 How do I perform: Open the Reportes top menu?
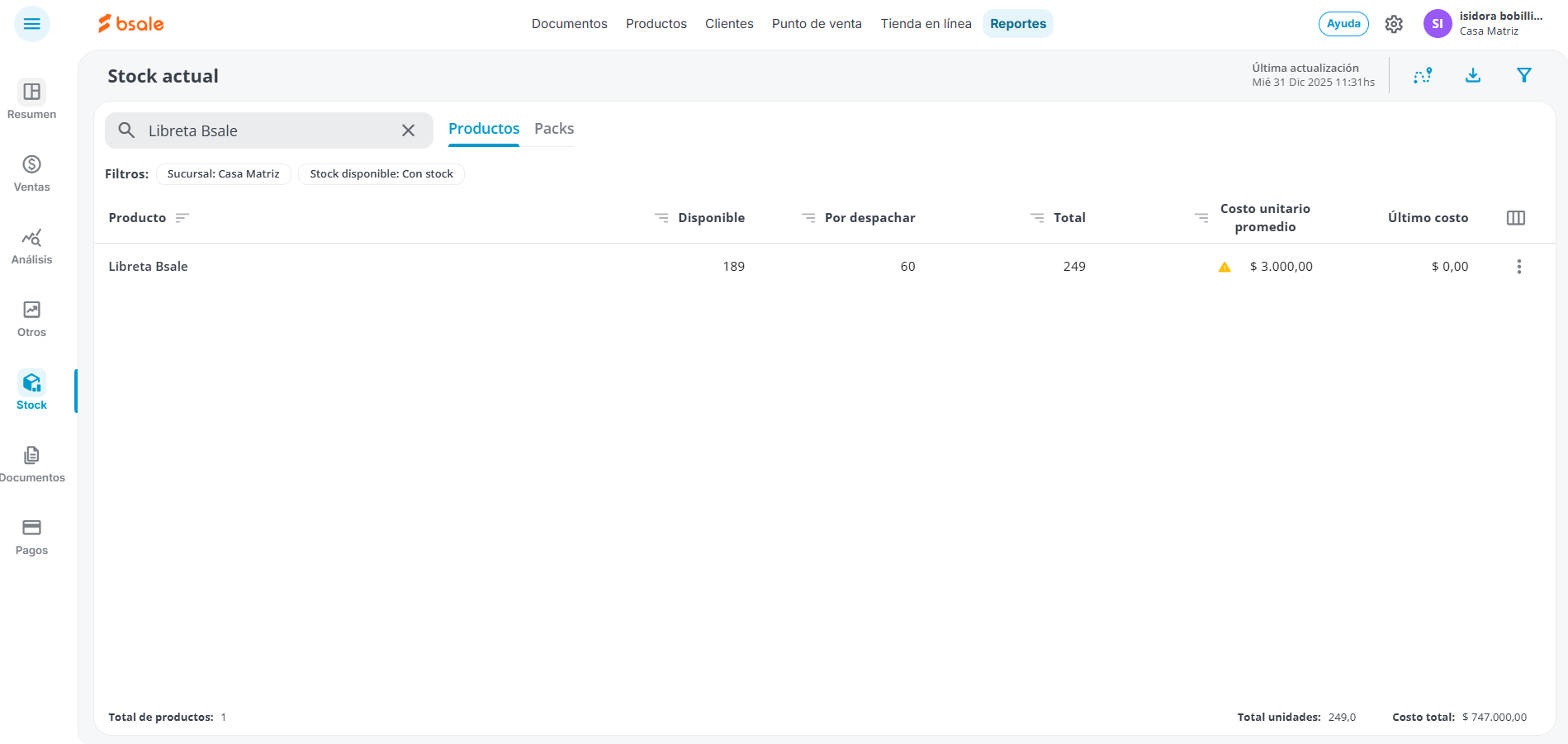click(x=1018, y=24)
